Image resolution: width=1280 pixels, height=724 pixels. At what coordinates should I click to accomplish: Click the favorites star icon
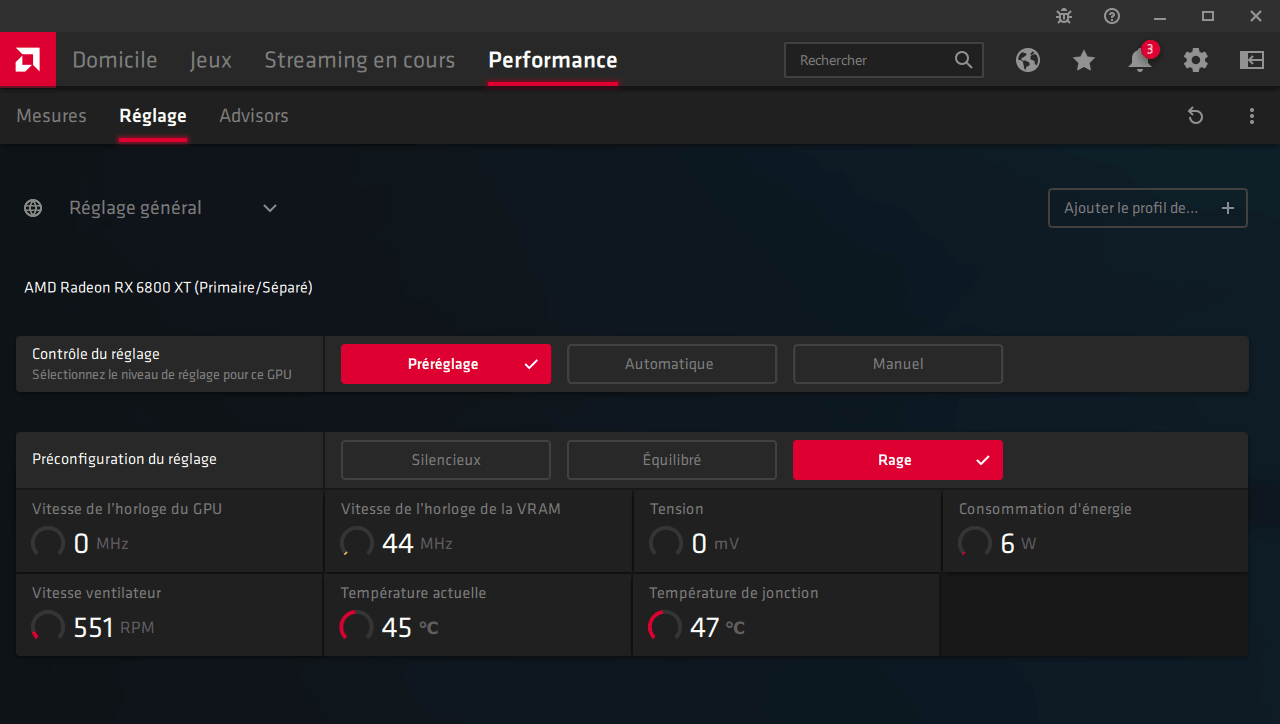click(x=1084, y=60)
